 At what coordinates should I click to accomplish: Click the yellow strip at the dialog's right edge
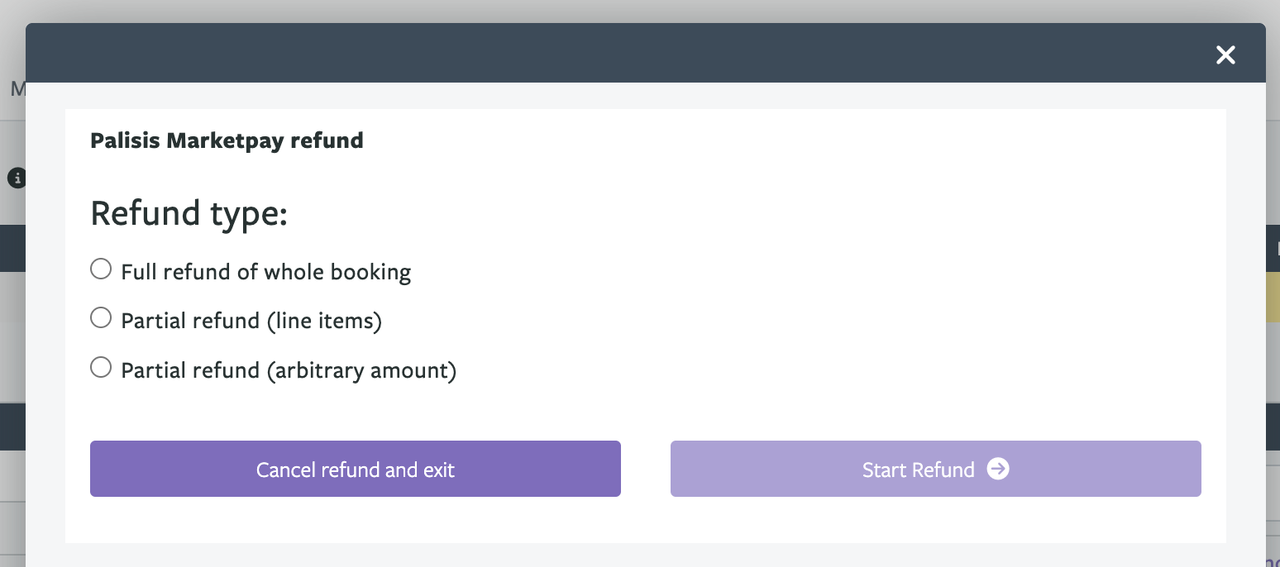pyautogui.click(x=1273, y=296)
